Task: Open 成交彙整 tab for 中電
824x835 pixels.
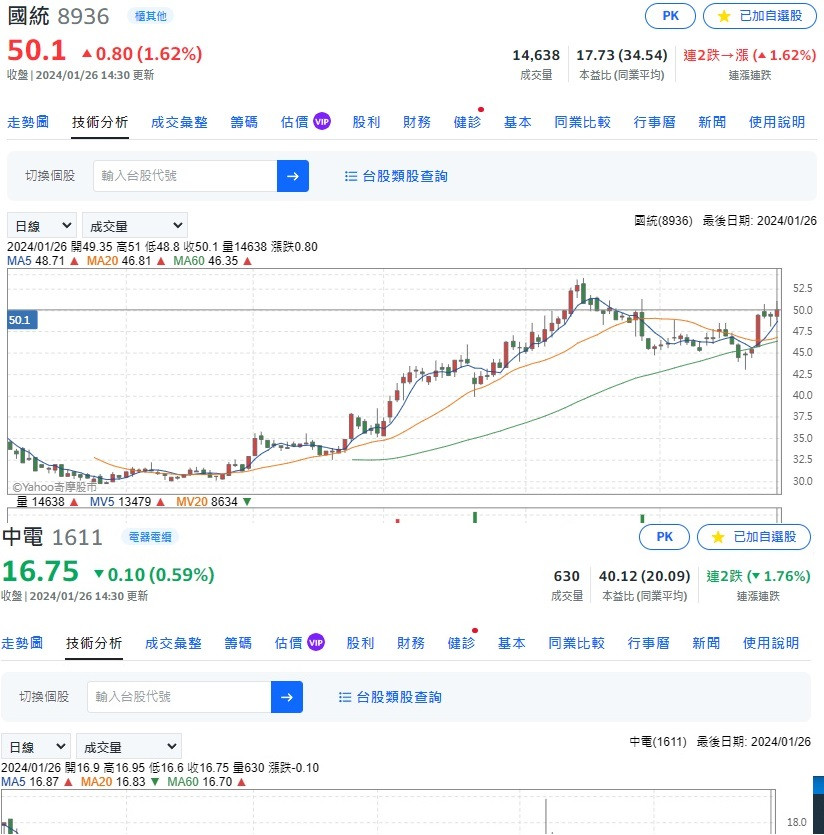Action: (173, 643)
